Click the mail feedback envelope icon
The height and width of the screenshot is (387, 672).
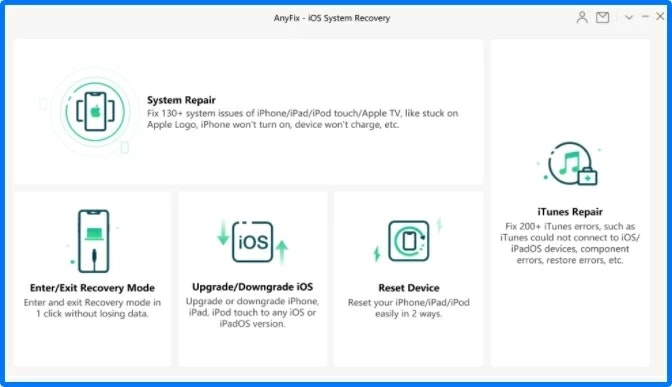(x=603, y=18)
